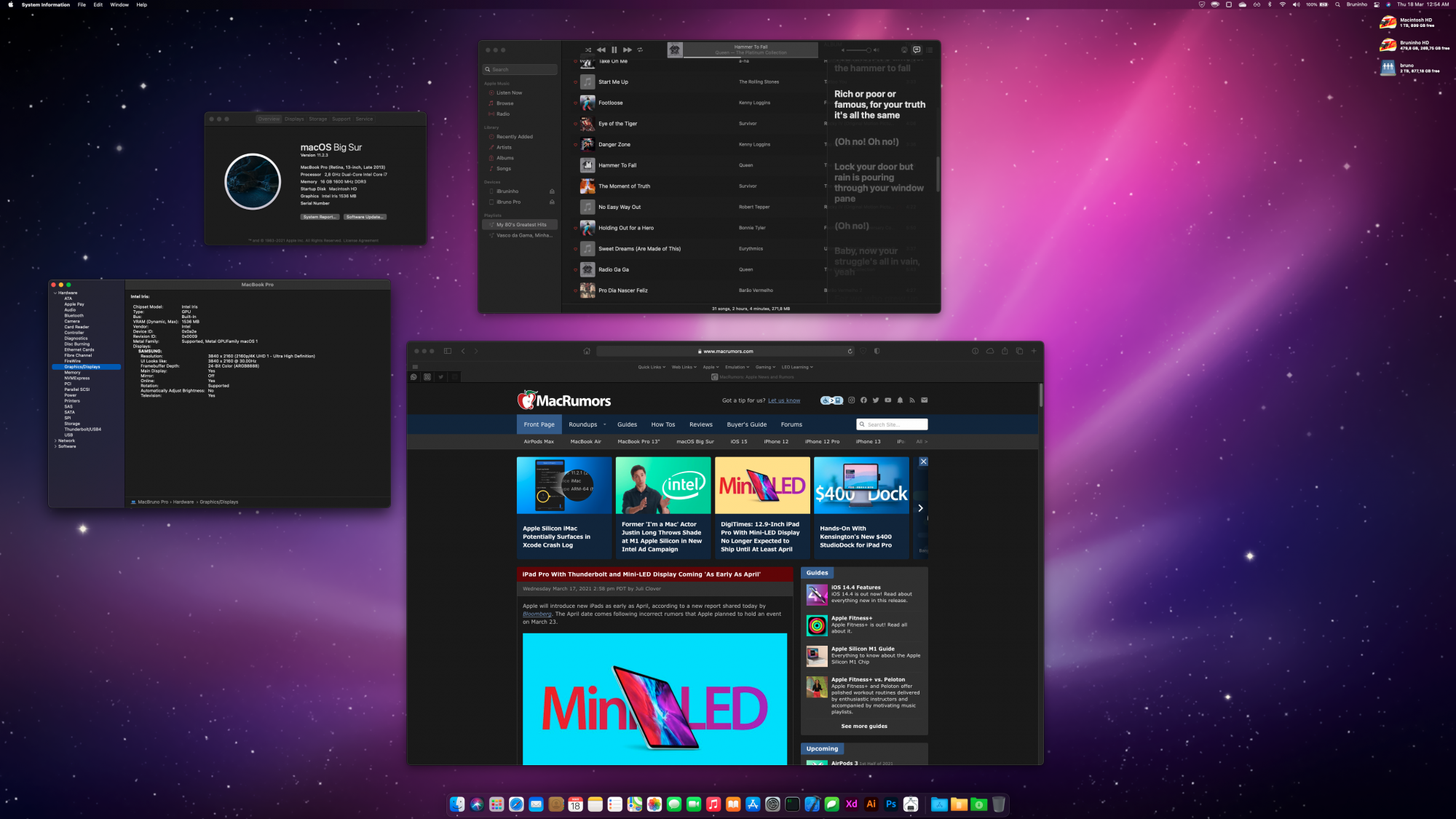Open the Emulation favorites dropdown
Image resolution: width=1456 pixels, height=819 pixels.
point(737,367)
